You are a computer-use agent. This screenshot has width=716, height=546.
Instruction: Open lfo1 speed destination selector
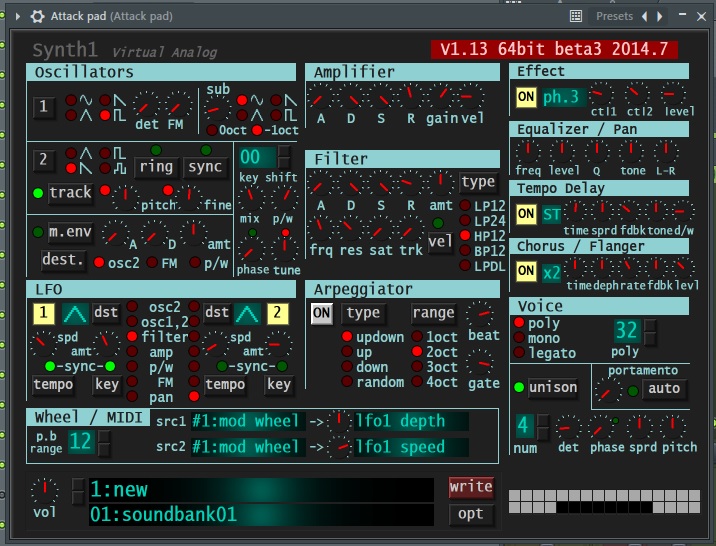pos(411,447)
